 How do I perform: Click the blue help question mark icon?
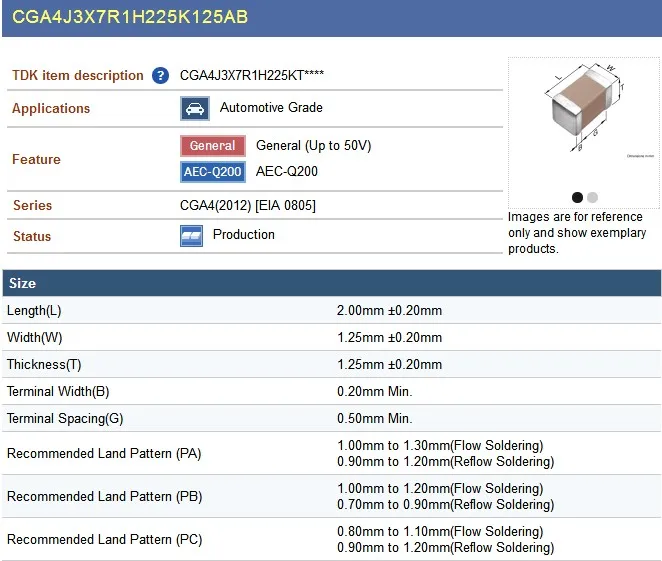tap(160, 76)
